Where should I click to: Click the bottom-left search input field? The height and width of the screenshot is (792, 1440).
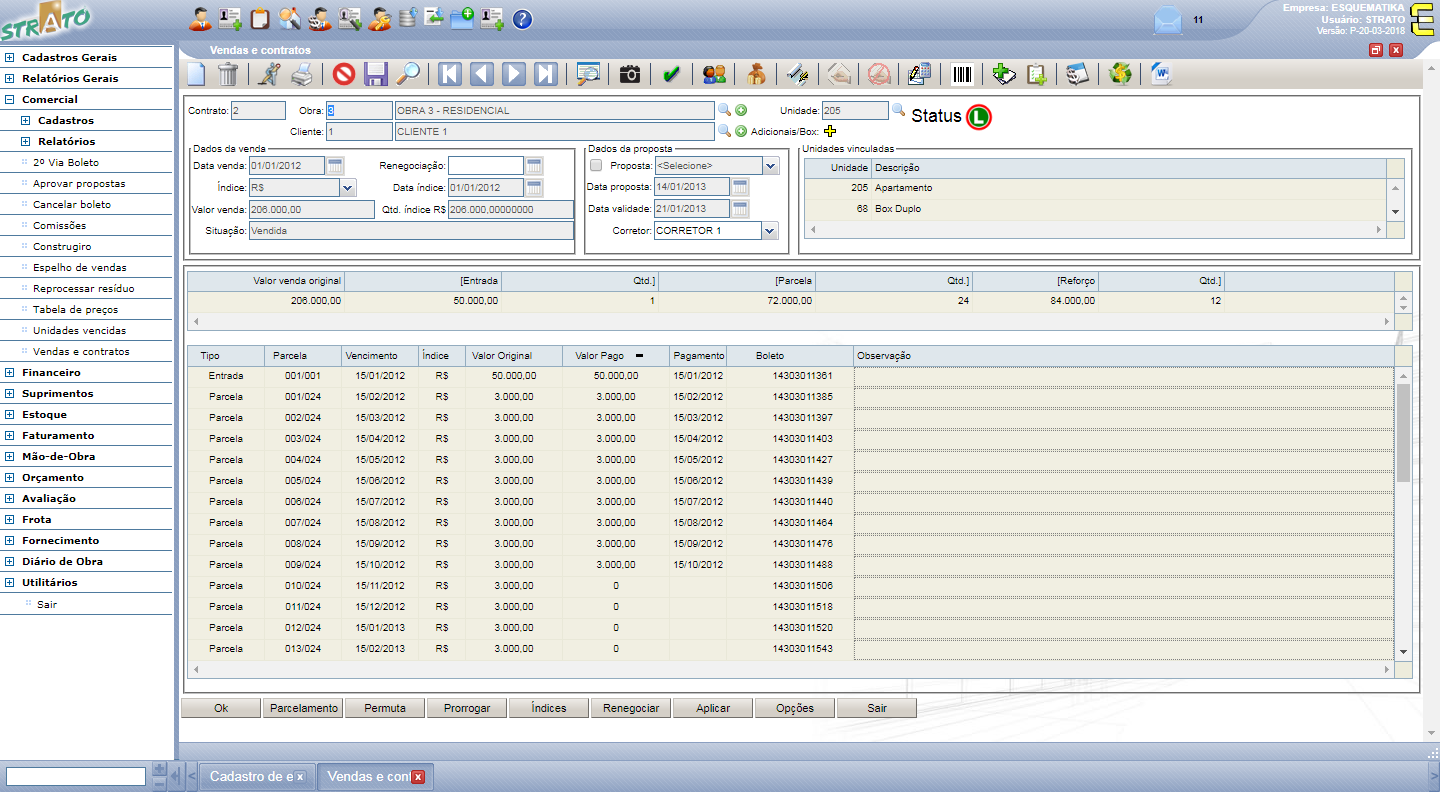(76, 776)
